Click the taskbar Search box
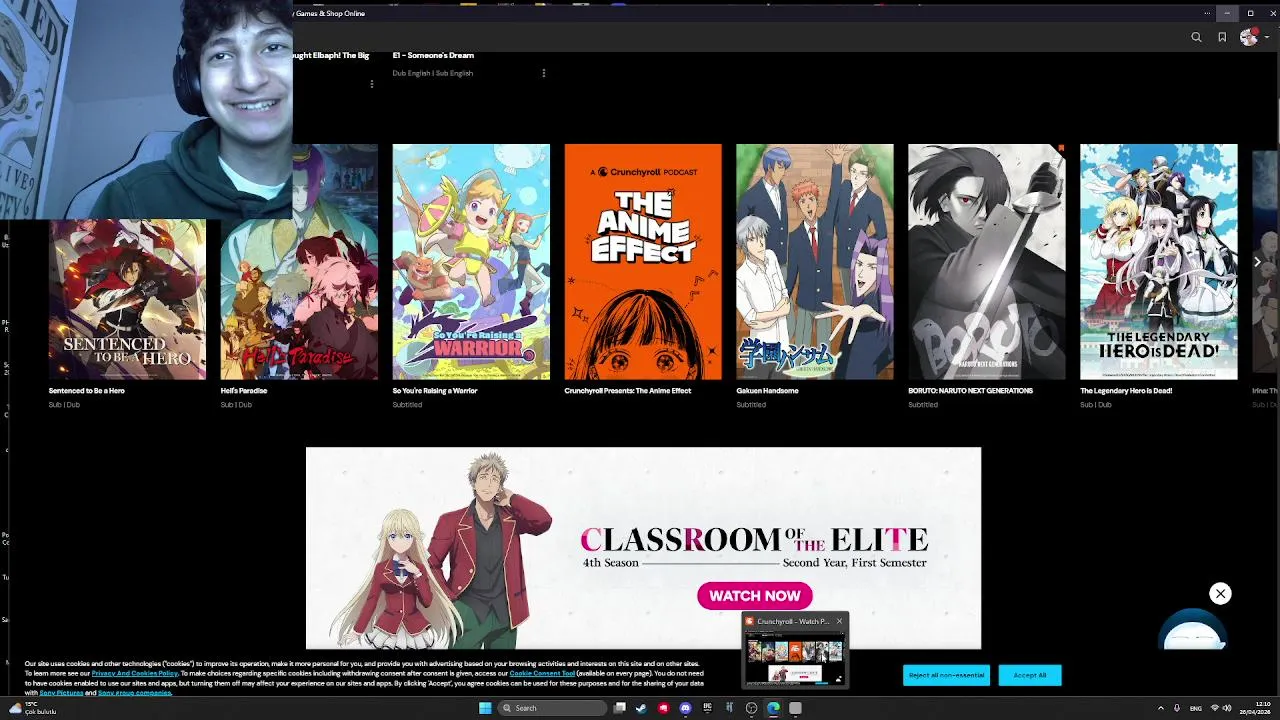1280x720 pixels. point(552,708)
